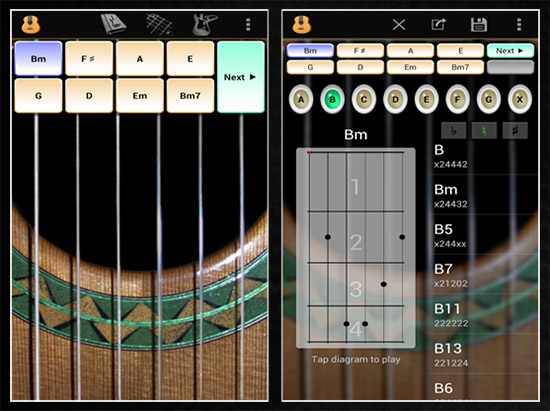Save chords with the floppy disk icon
550x411 pixels.
click(479, 25)
